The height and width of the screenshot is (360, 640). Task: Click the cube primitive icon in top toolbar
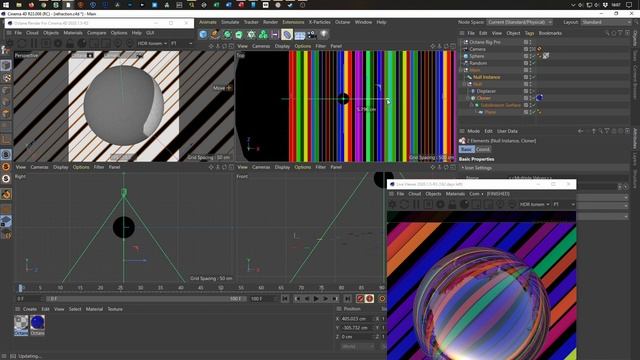click(x=203, y=34)
